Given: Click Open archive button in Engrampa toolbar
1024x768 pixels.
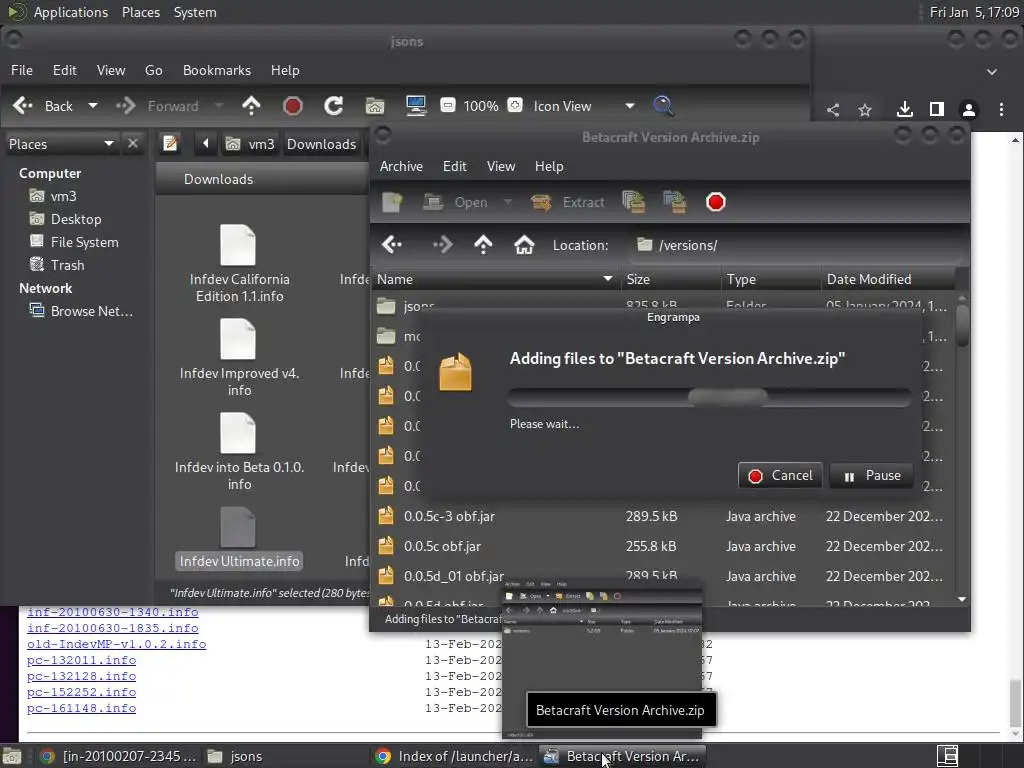Looking at the screenshot, I should click(x=455, y=202).
